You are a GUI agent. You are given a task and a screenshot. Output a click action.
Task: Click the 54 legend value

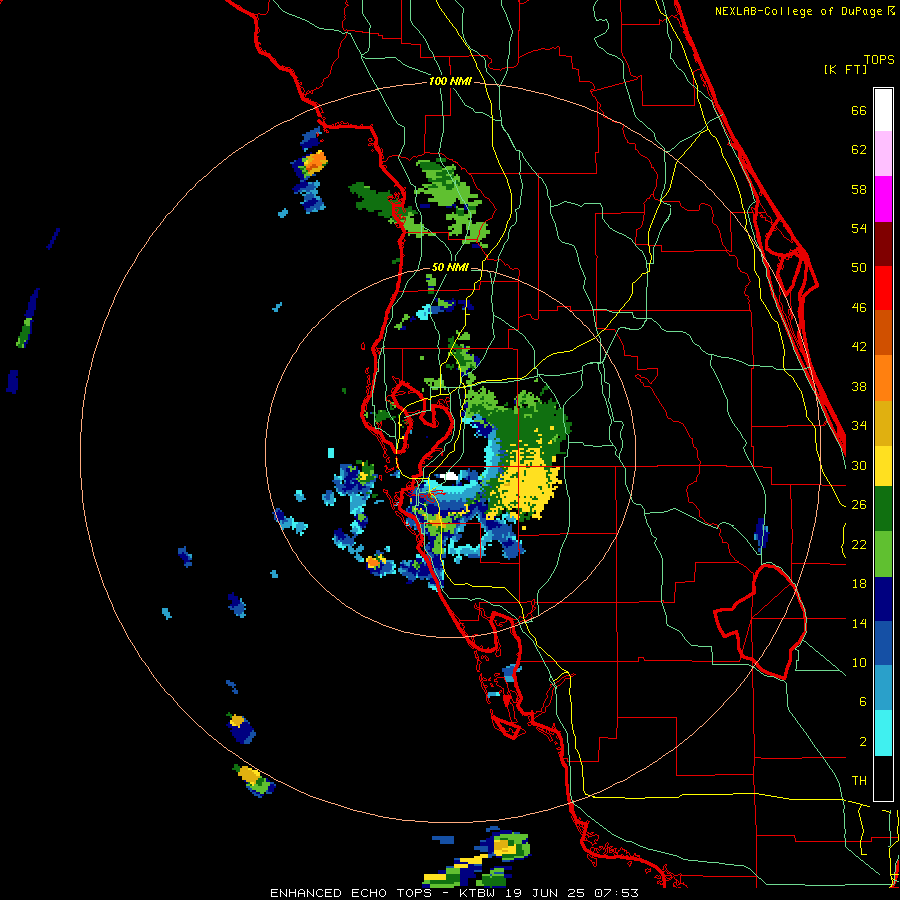859,228
